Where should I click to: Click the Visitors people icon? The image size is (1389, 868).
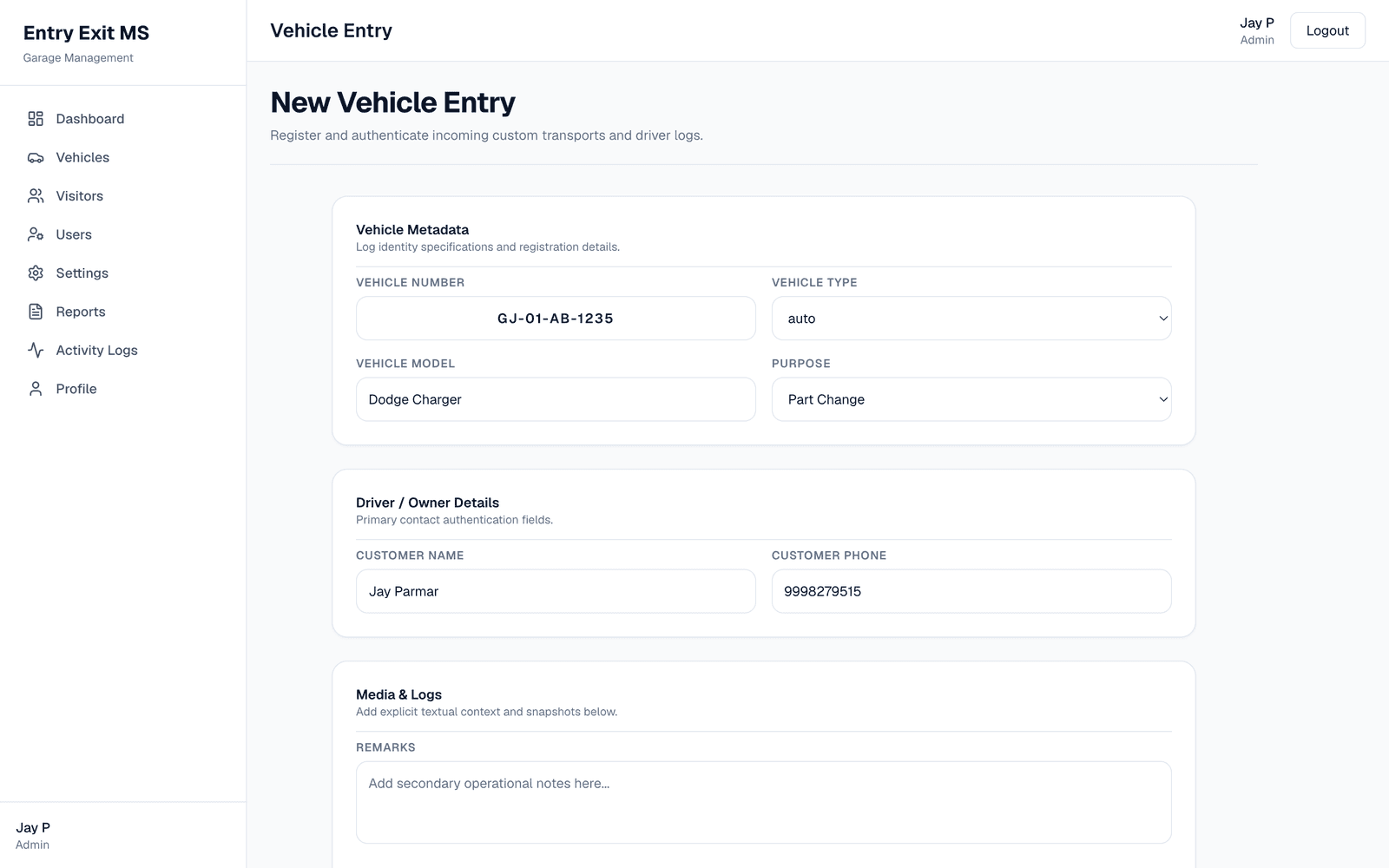[36, 196]
